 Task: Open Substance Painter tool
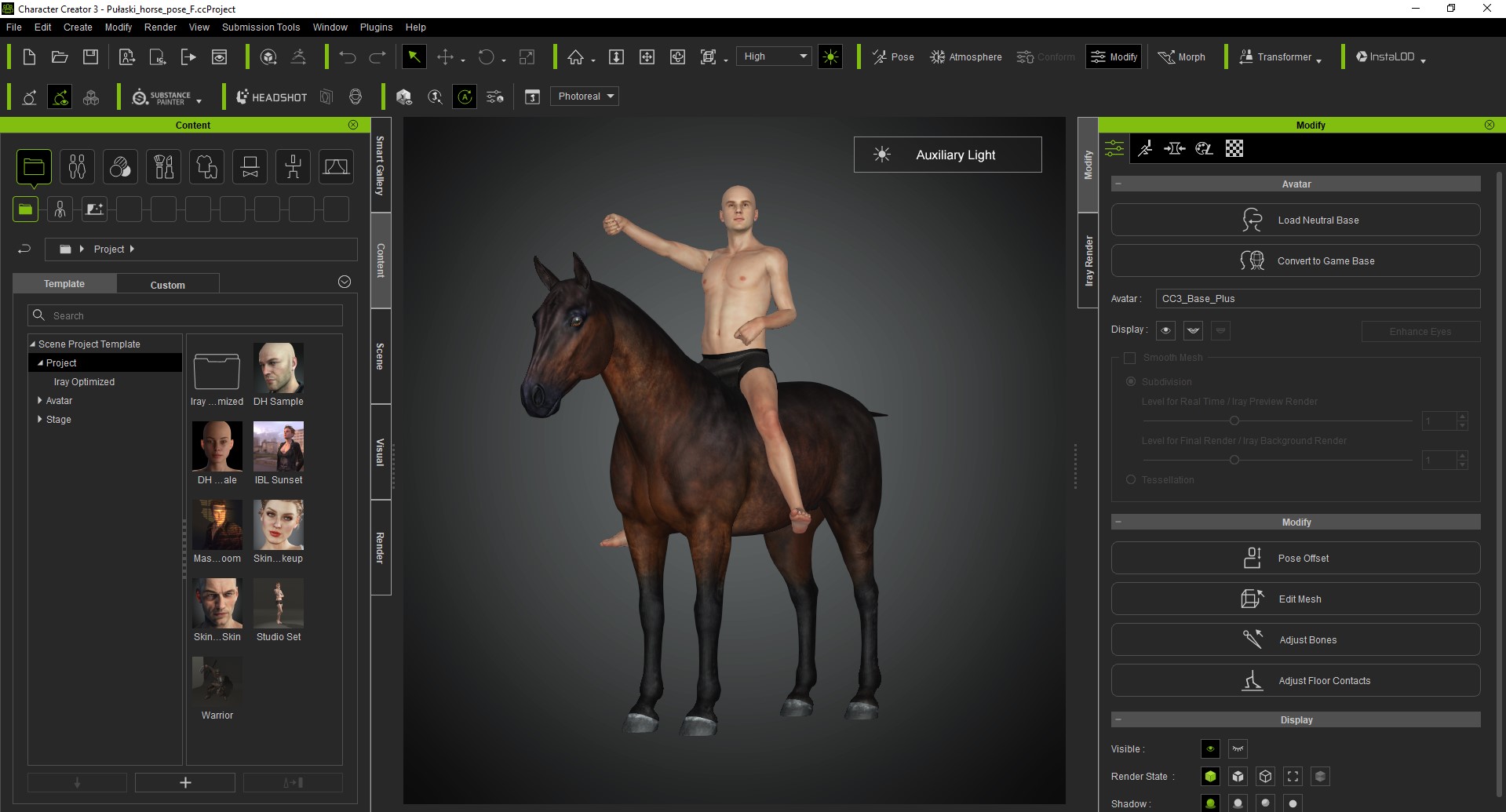point(163,97)
